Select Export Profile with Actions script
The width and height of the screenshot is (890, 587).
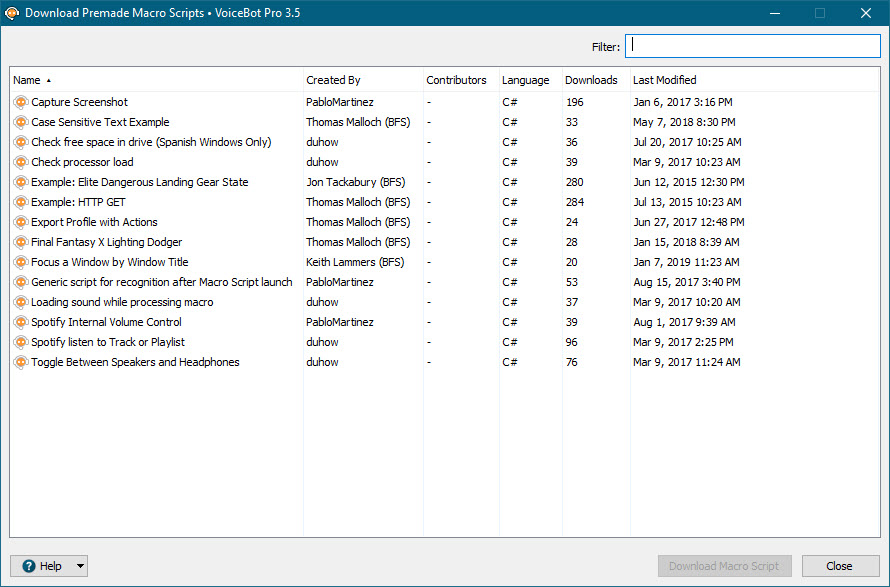click(94, 222)
